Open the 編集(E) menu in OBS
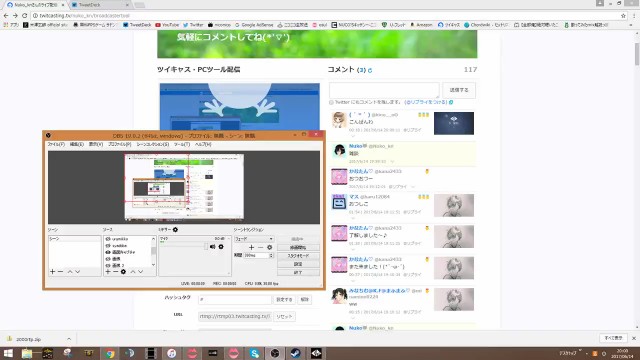This screenshot has width=640, height=360. tap(76, 144)
